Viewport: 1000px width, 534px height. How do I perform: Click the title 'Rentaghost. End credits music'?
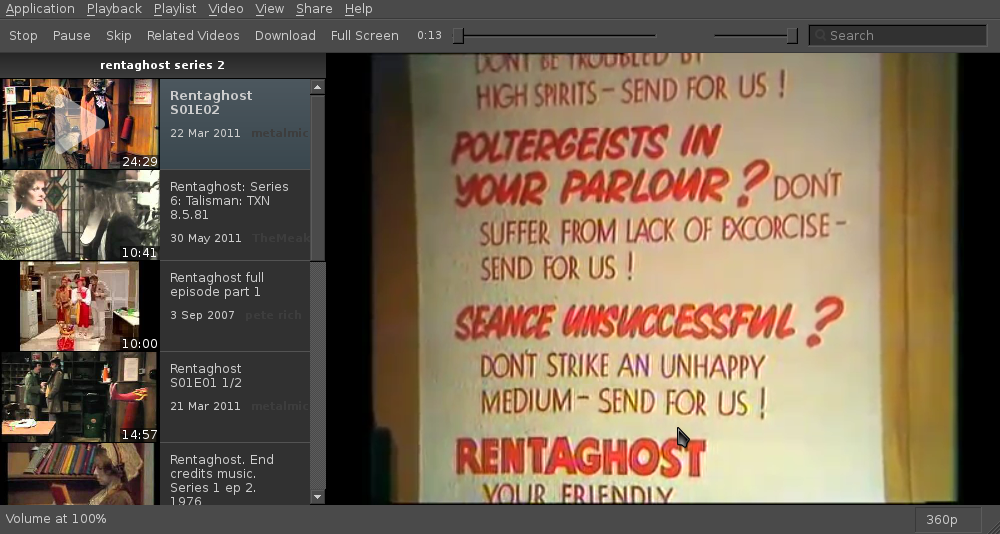(x=222, y=480)
